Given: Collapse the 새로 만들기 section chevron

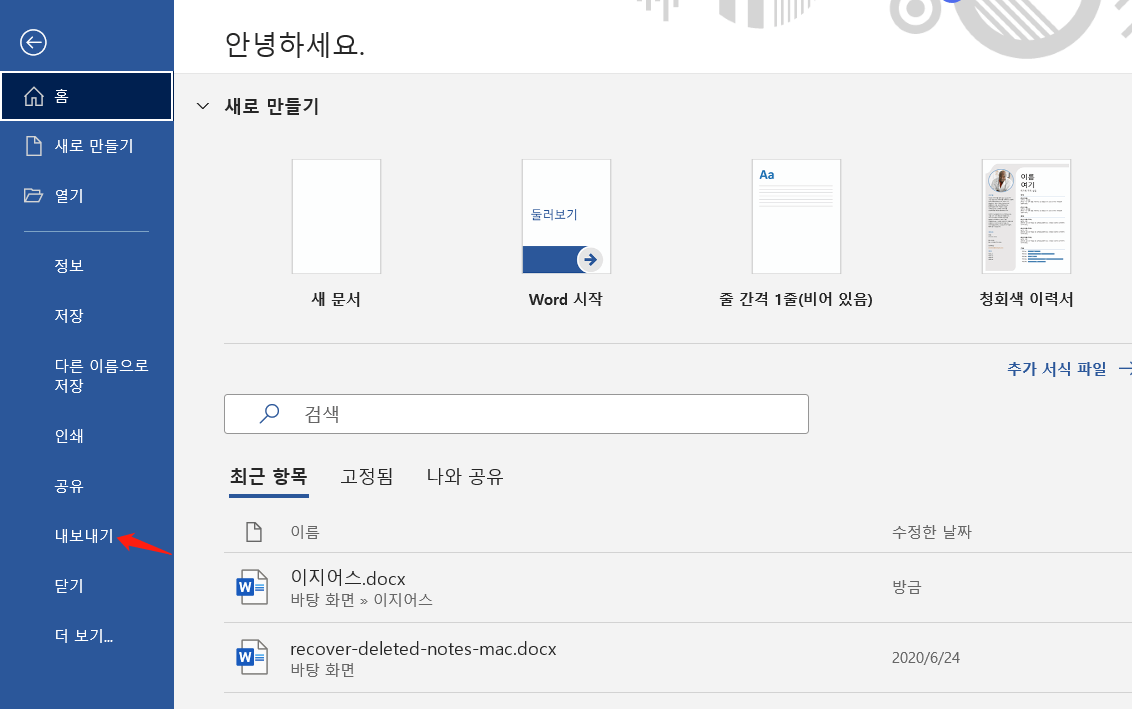Looking at the screenshot, I should point(203,106).
